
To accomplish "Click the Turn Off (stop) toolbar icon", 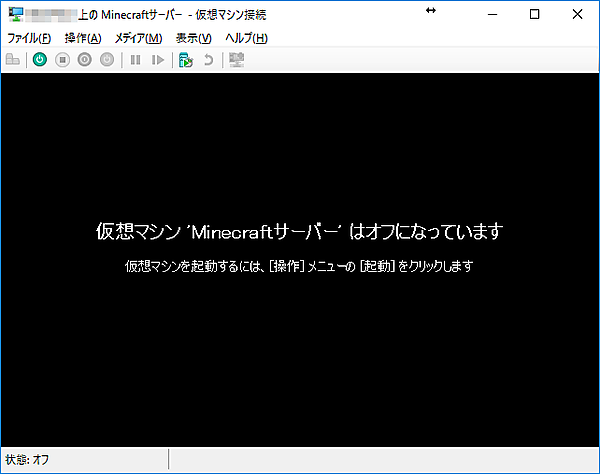I will [62, 60].
